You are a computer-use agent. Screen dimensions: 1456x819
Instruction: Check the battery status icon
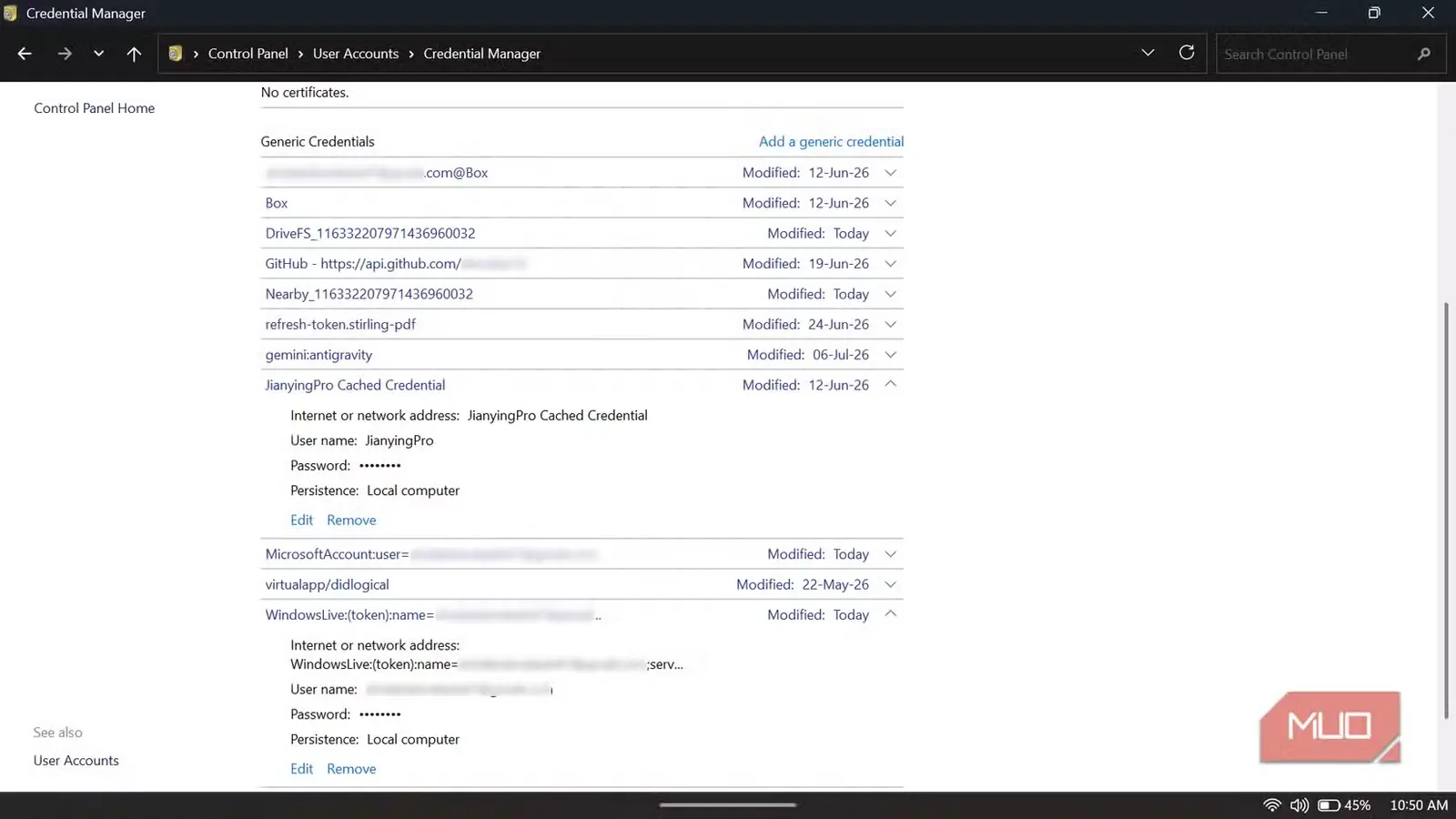pyautogui.click(x=1329, y=805)
